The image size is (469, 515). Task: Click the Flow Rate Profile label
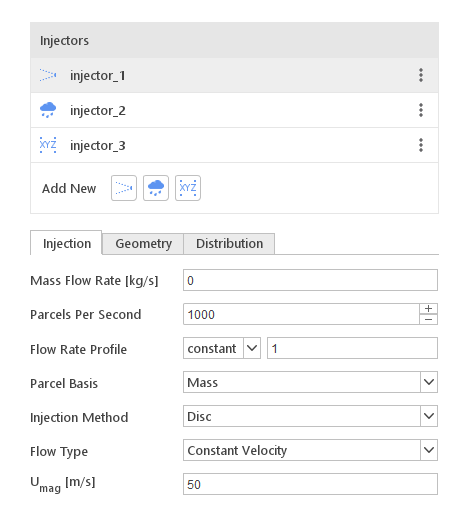(79, 349)
